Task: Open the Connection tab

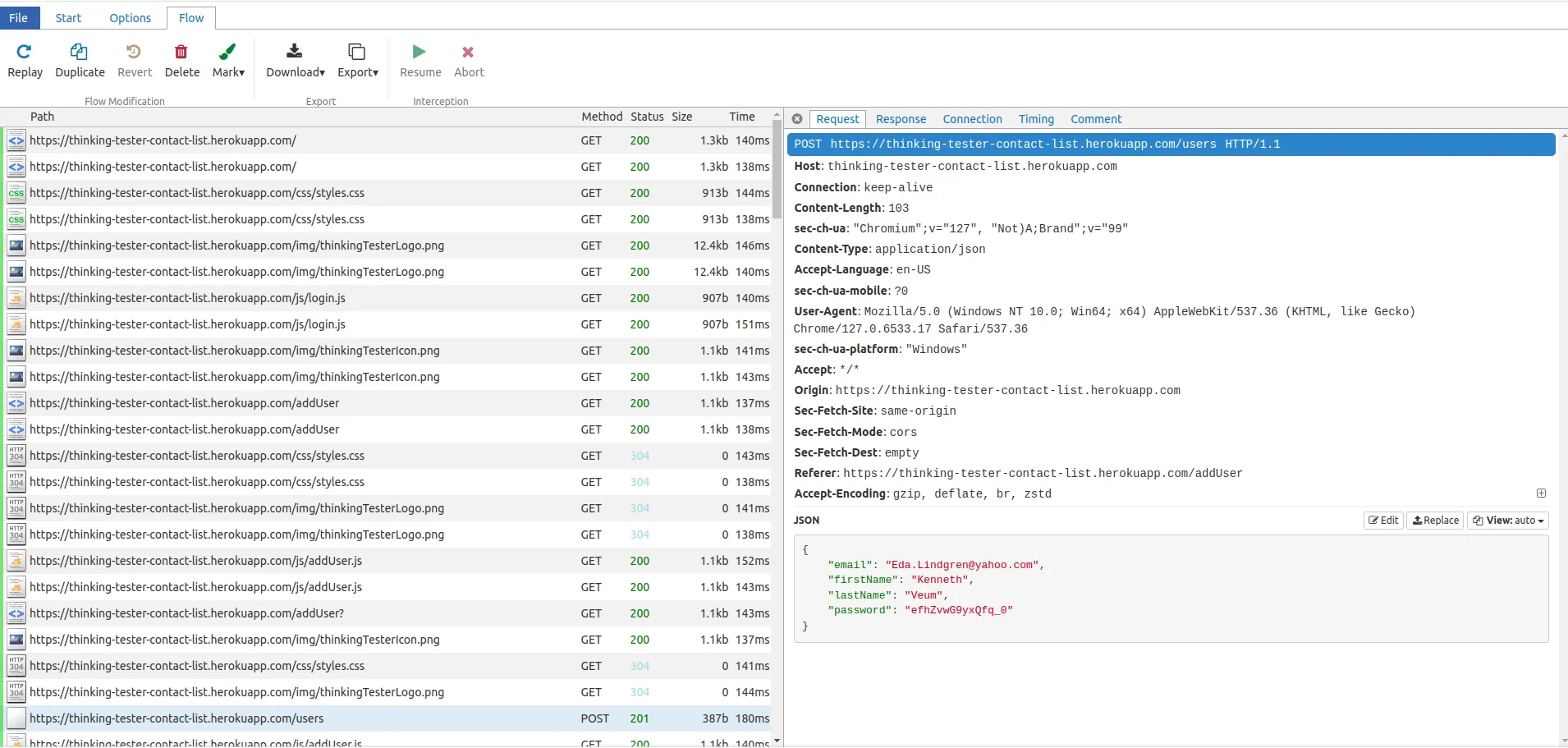Action: coord(972,119)
